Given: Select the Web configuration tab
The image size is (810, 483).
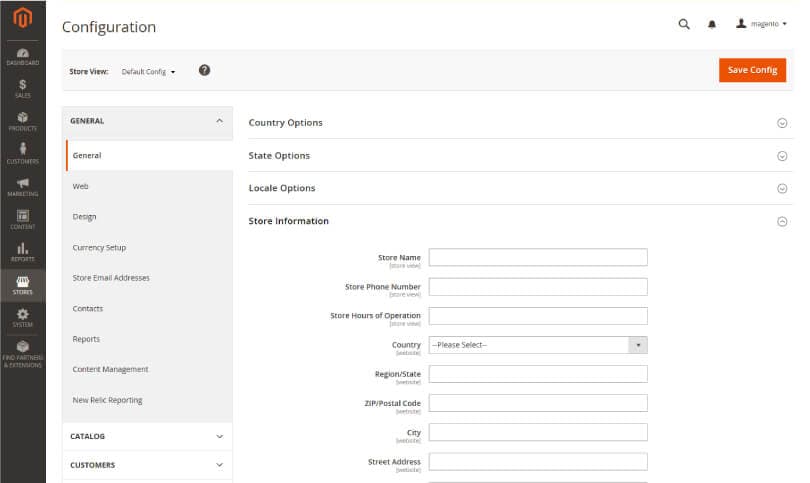Looking at the screenshot, I should click(x=80, y=186).
